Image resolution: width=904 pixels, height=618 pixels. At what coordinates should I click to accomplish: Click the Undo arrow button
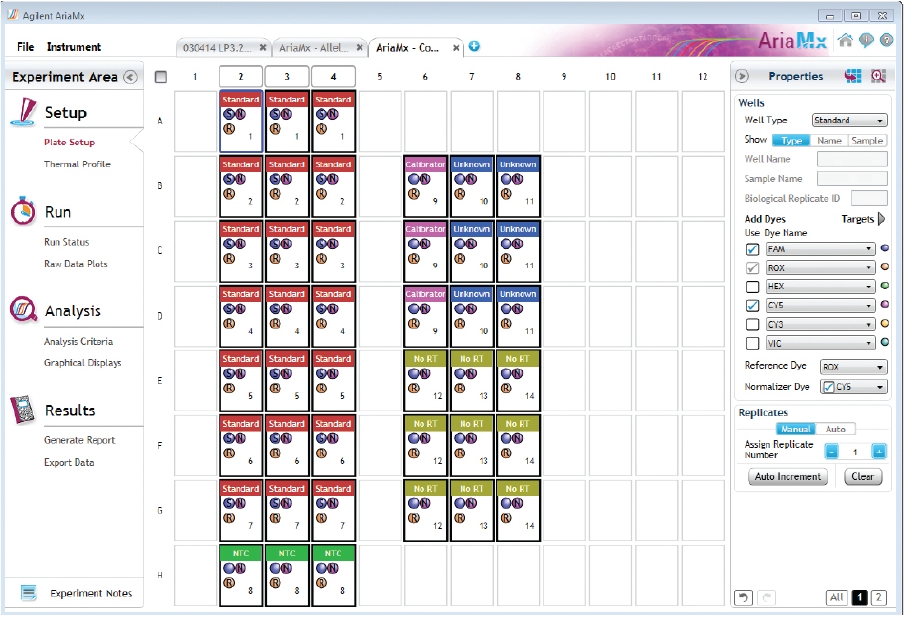tap(743, 597)
